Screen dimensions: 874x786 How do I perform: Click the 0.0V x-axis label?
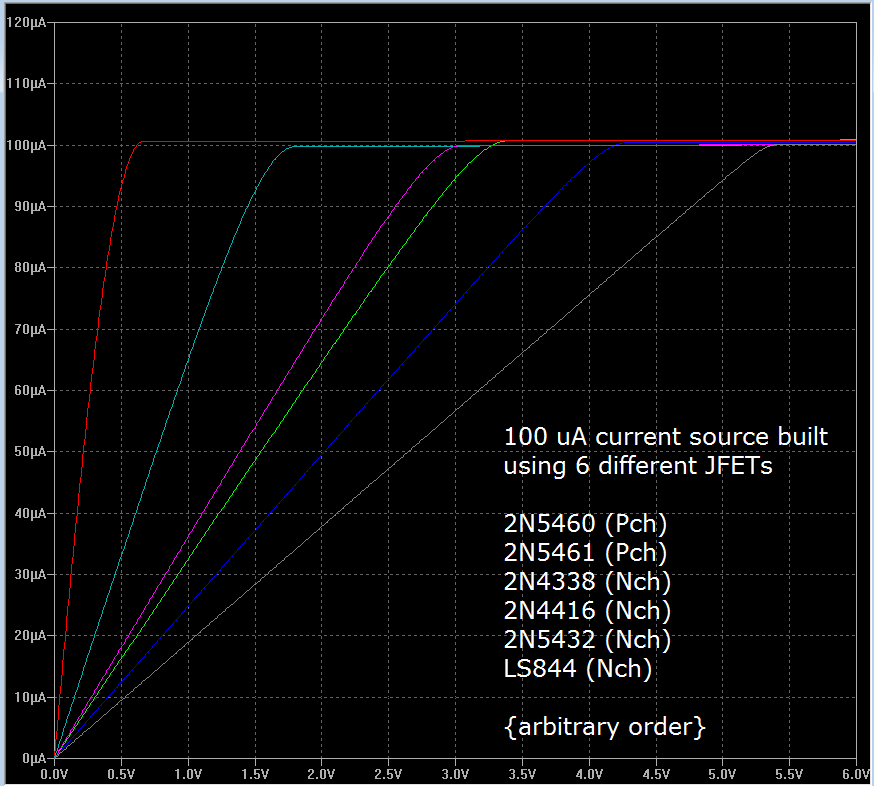point(54,774)
